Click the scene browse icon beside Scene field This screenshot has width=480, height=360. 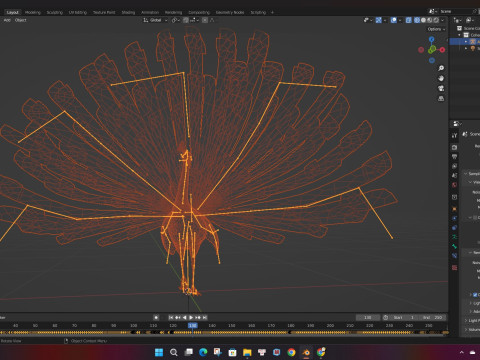tap(433, 12)
